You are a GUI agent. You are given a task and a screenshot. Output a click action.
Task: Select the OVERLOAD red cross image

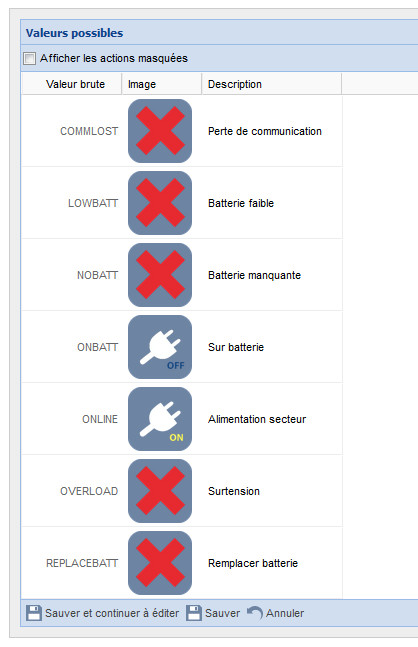pos(160,491)
